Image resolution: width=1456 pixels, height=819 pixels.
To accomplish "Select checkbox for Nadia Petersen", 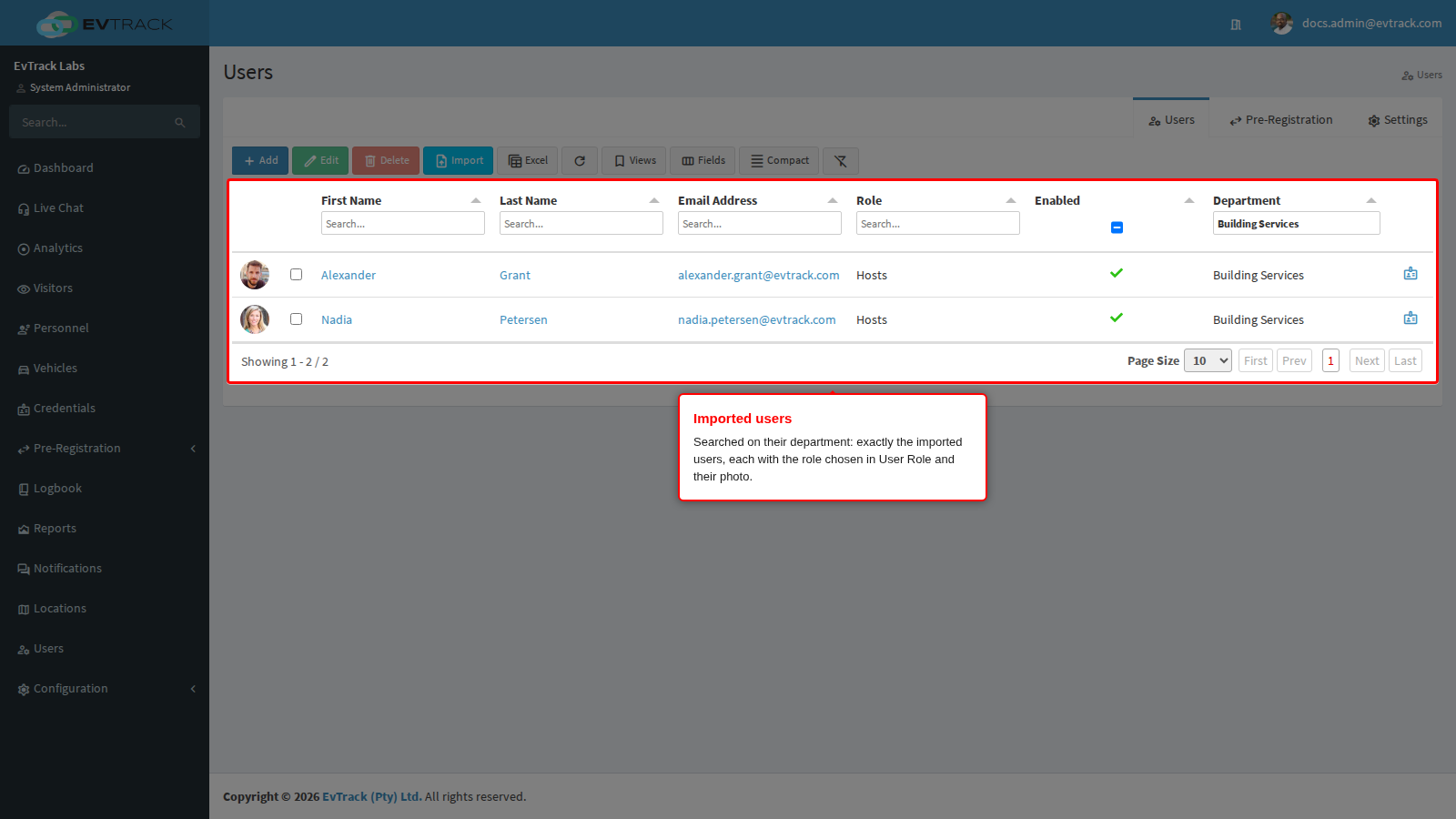I will pos(296,318).
